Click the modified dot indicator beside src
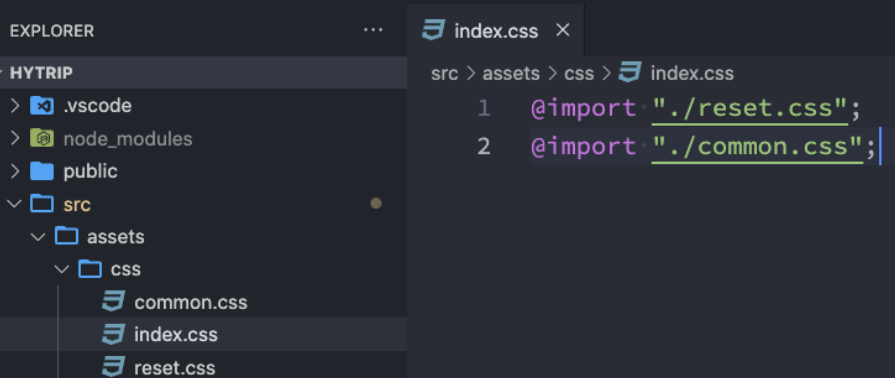 (x=376, y=203)
